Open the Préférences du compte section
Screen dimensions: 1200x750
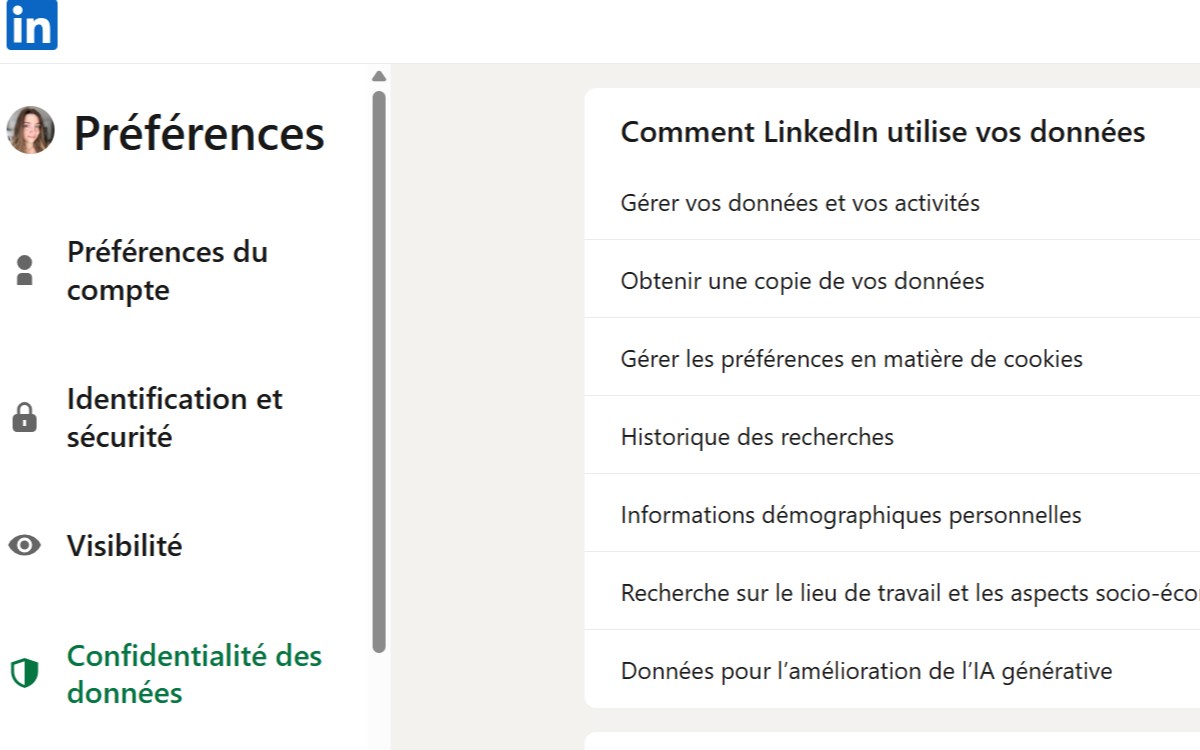pyautogui.click(x=167, y=270)
